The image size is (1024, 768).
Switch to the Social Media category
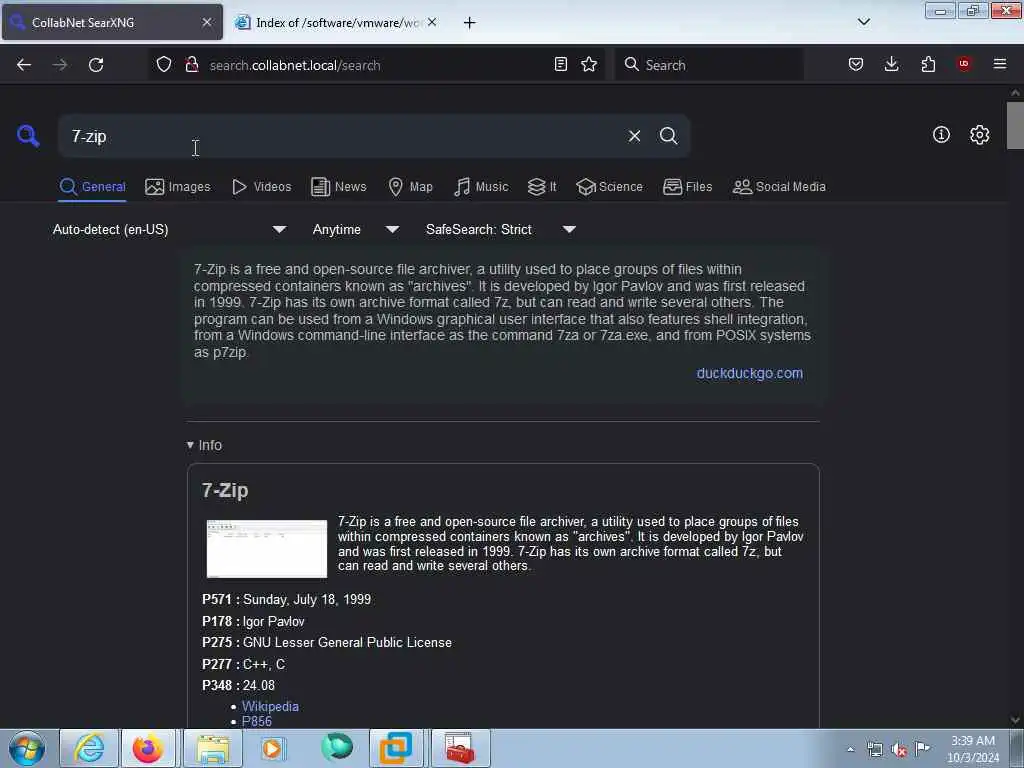779,187
